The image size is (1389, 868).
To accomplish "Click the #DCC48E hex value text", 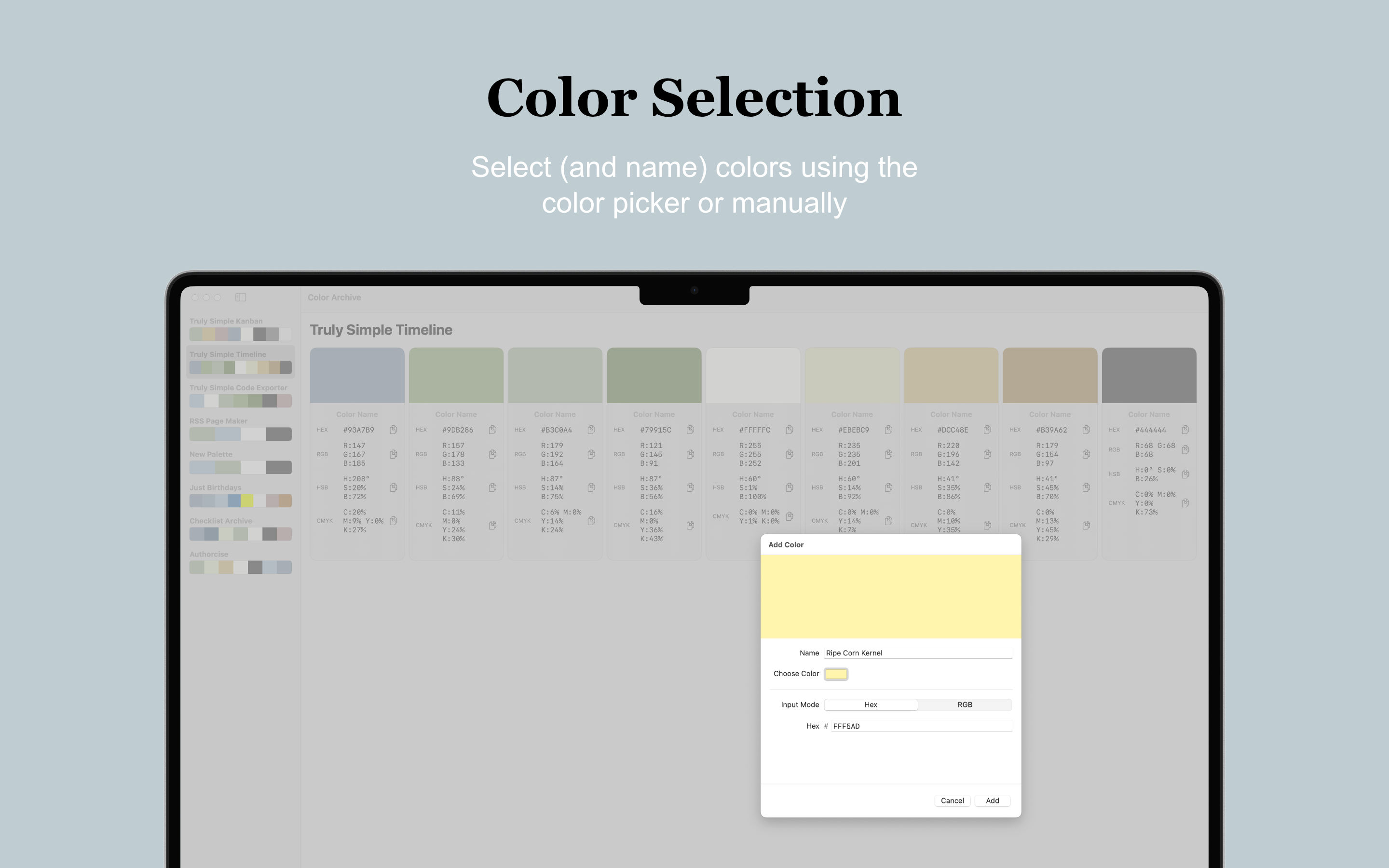I will [x=953, y=430].
